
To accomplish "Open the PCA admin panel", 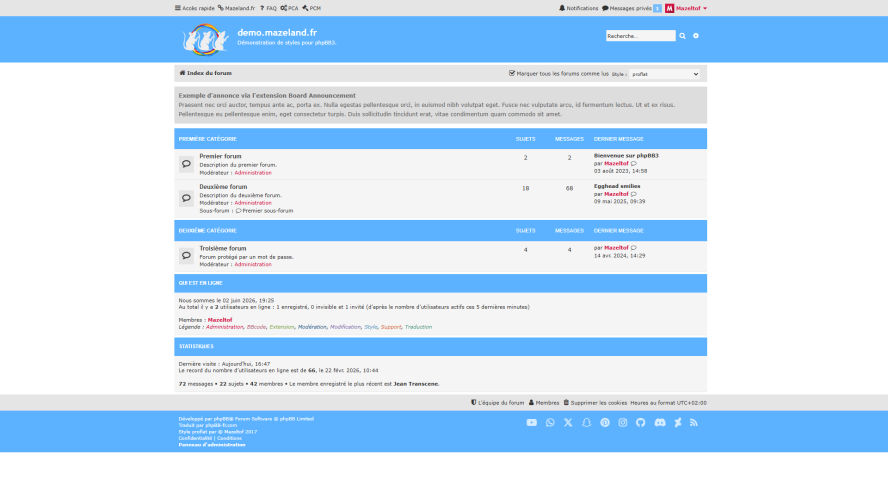I will point(289,8).
